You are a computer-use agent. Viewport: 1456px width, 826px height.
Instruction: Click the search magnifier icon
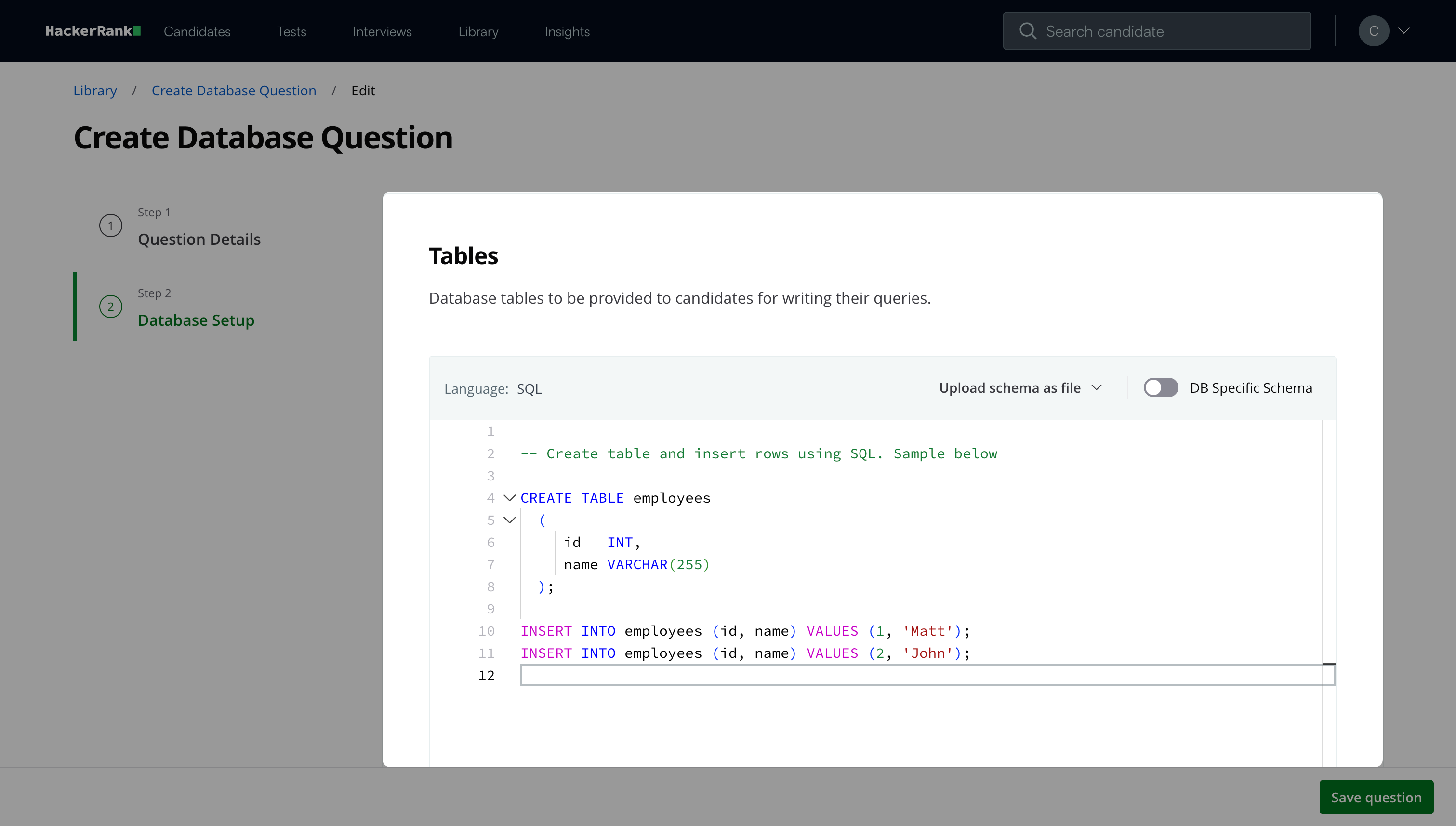[x=1027, y=31]
